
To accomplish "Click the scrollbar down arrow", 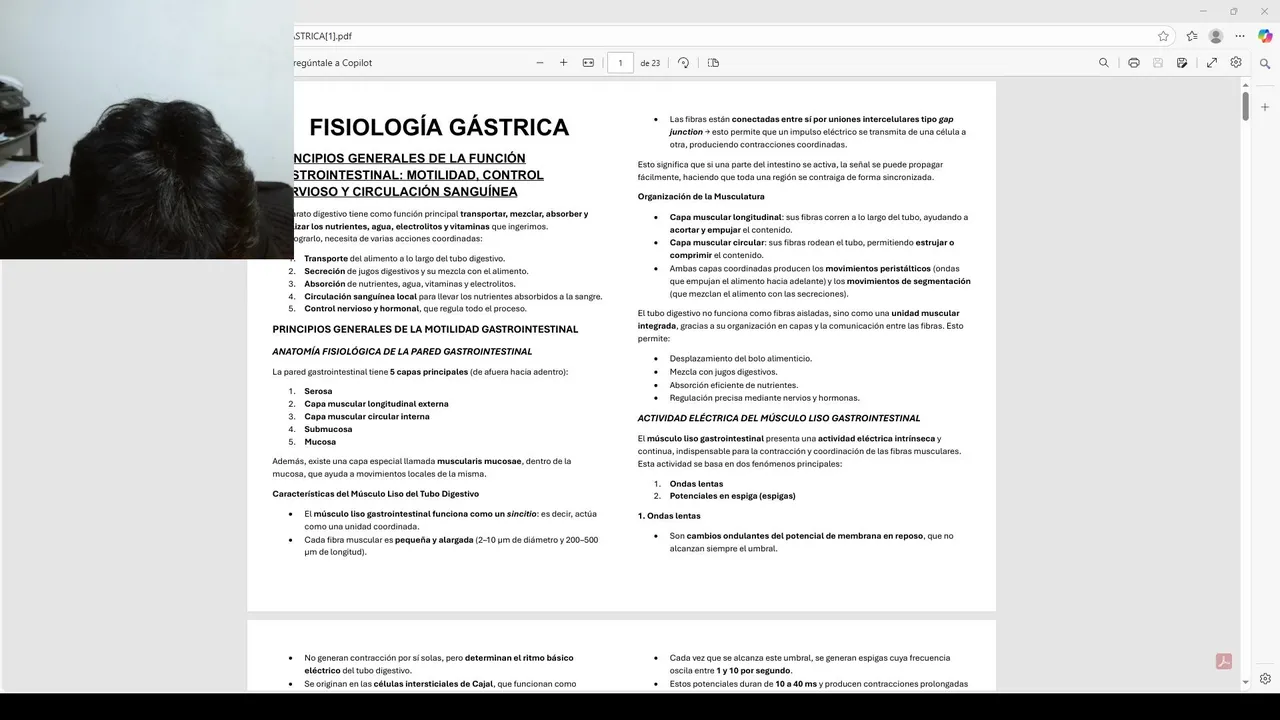I will [x=1246, y=683].
